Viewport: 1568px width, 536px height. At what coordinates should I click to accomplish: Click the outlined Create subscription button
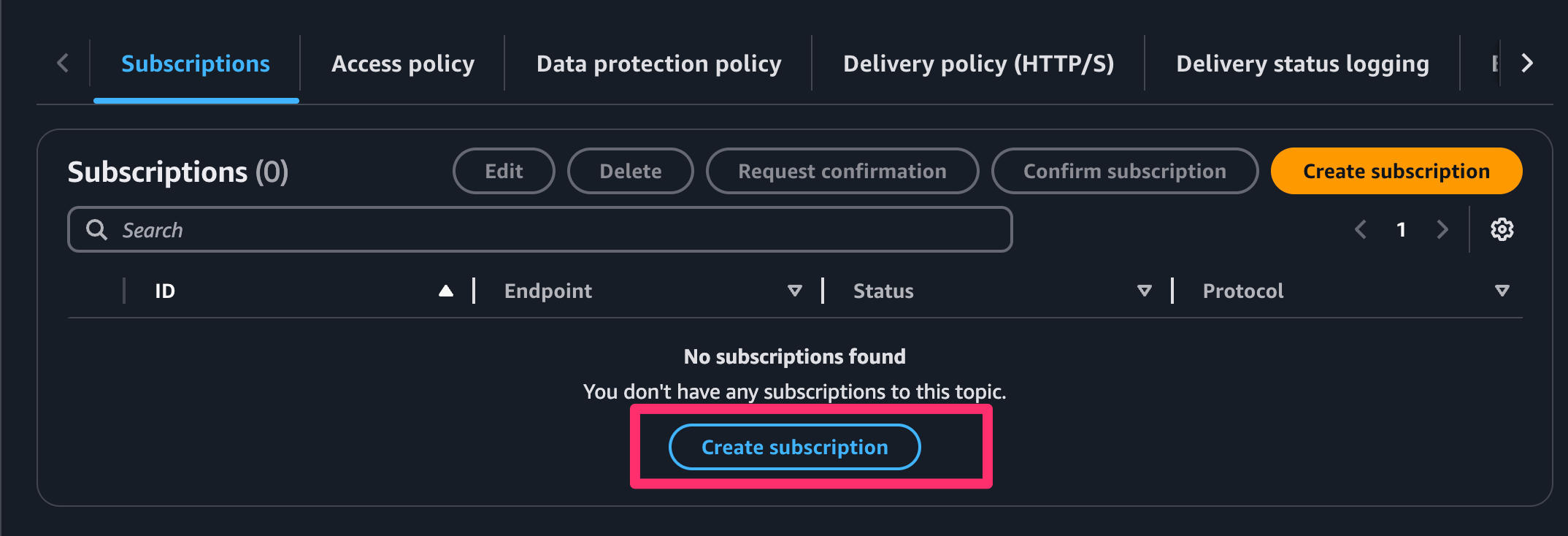tap(794, 447)
